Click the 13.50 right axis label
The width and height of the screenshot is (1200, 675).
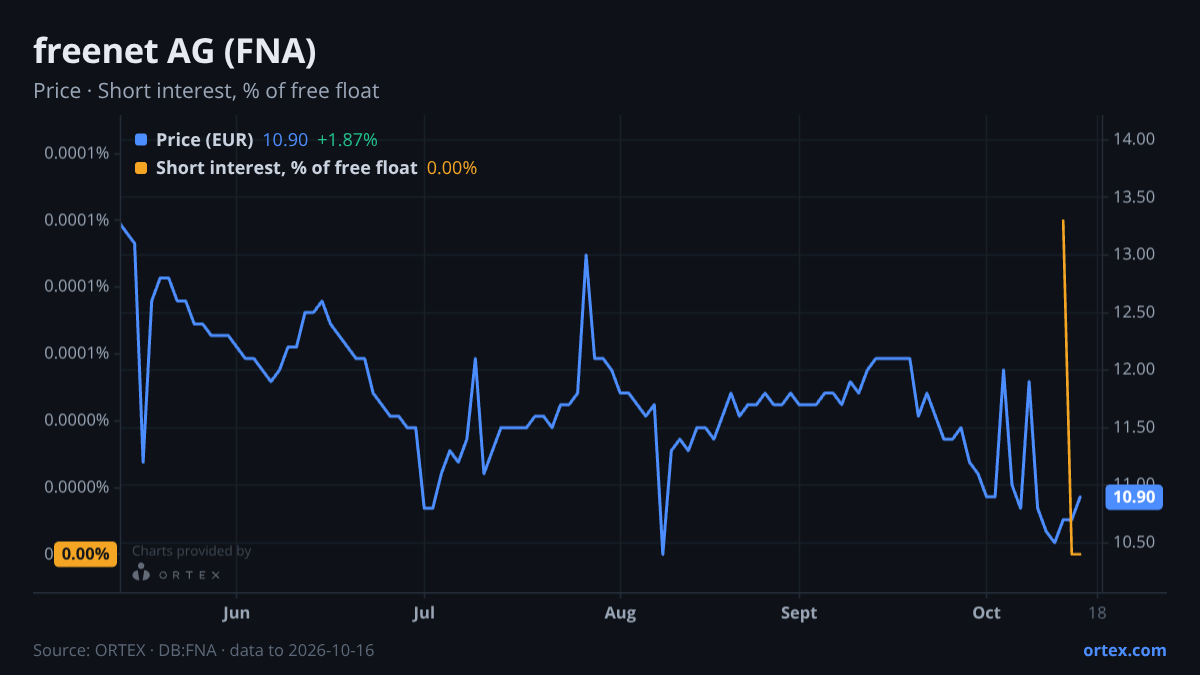(1135, 197)
